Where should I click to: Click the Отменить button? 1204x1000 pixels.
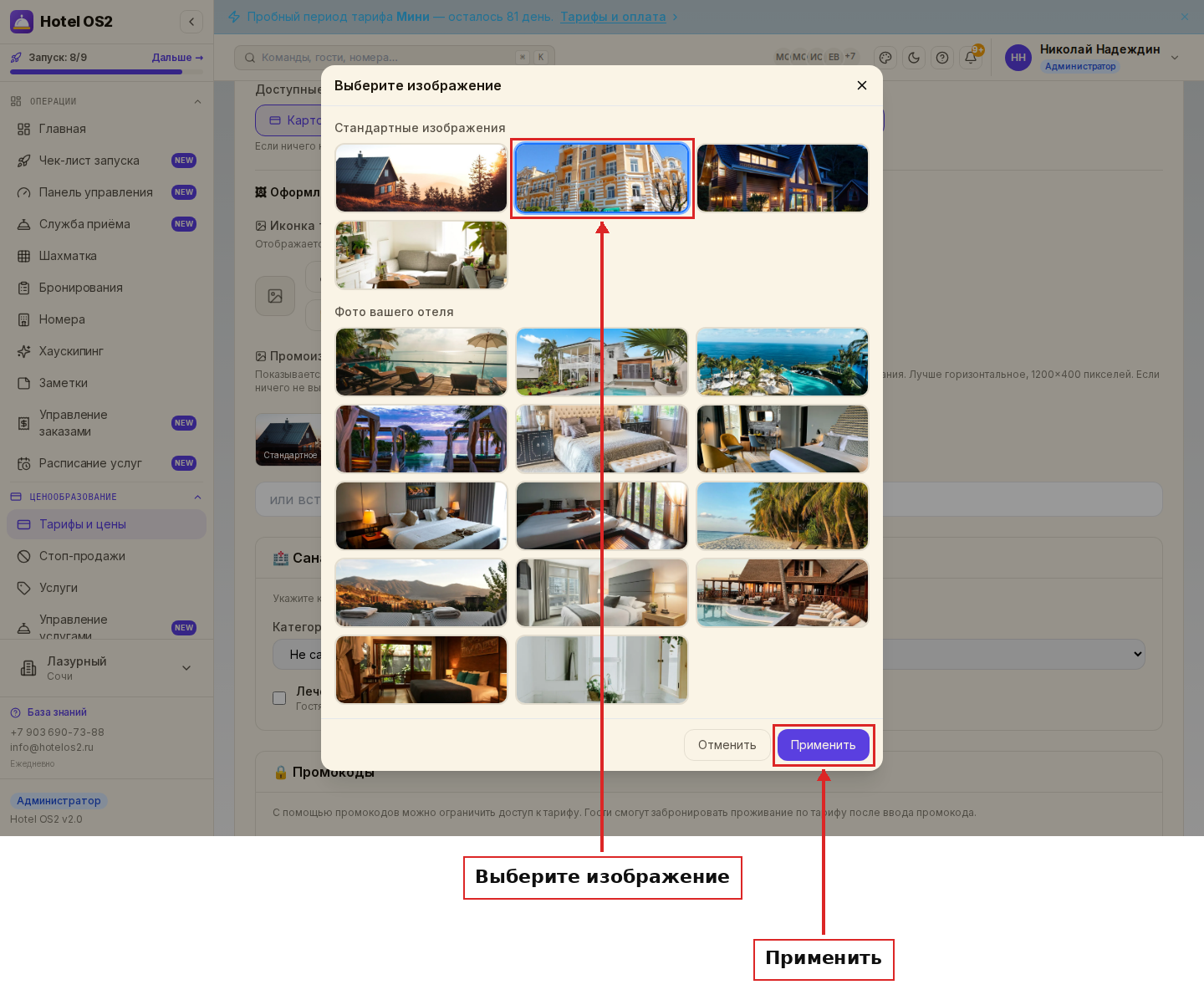[727, 745]
